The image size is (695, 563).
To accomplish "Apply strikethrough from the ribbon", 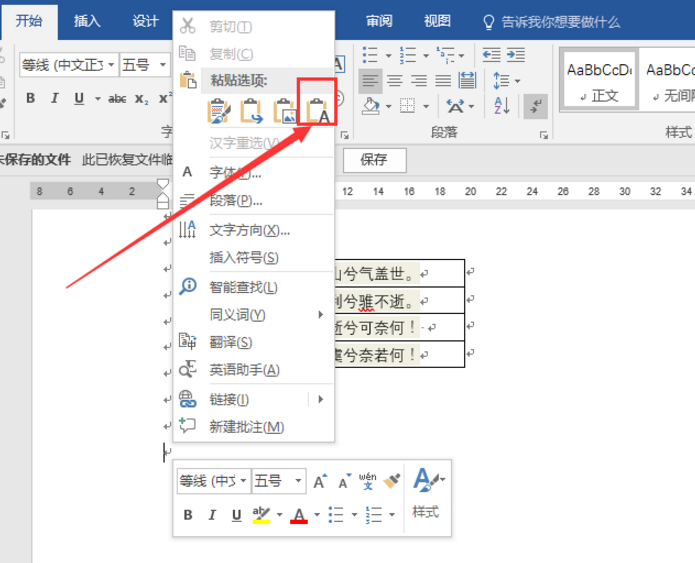I will point(117,98).
